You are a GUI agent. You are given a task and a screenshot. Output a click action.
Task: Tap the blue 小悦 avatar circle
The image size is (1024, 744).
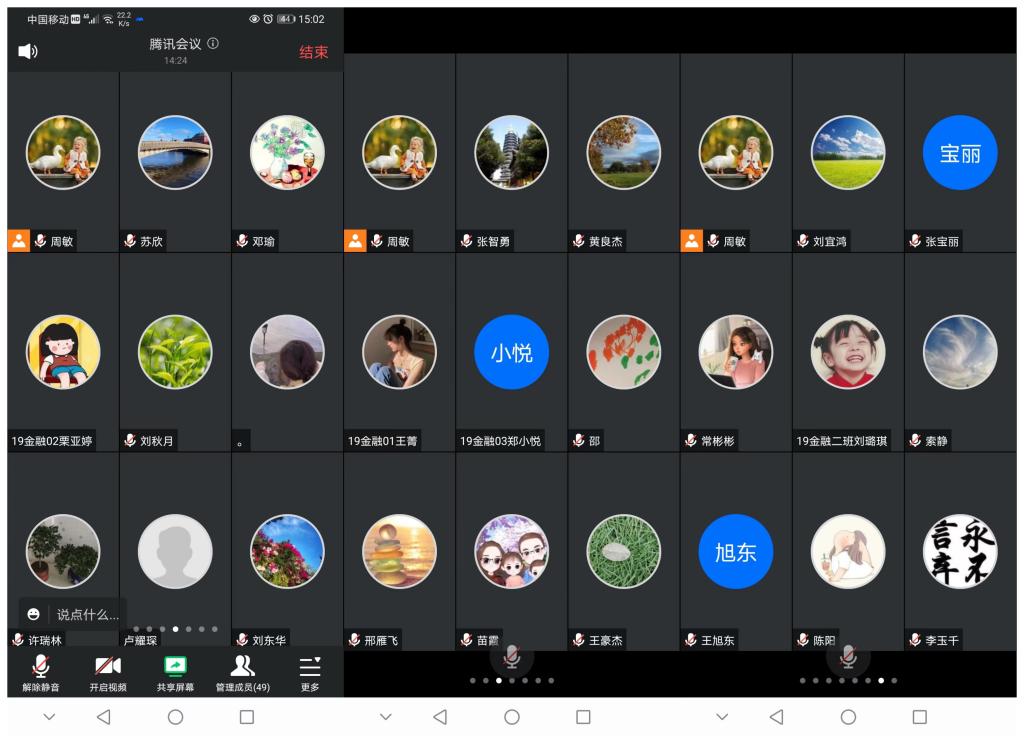point(511,352)
